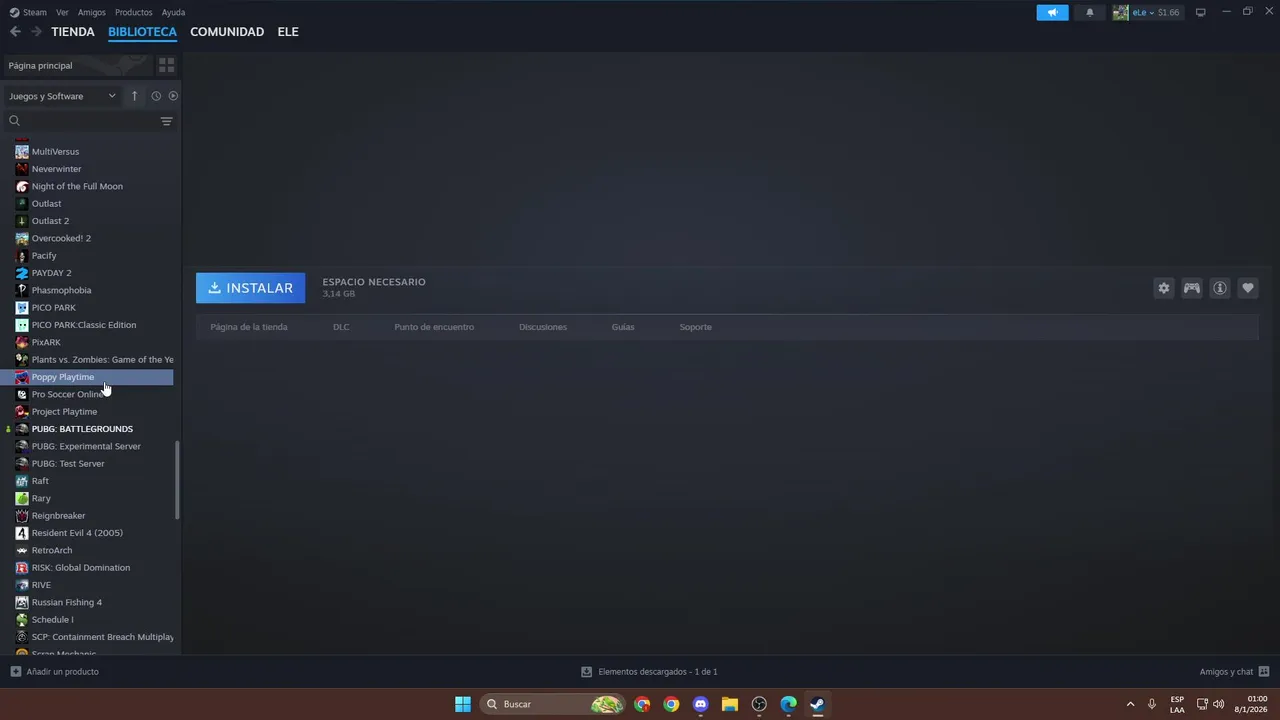Switch to Big Picture mode icon
Image resolution: width=1280 pixels, height=720 pixels.
tap(1201, 12)
